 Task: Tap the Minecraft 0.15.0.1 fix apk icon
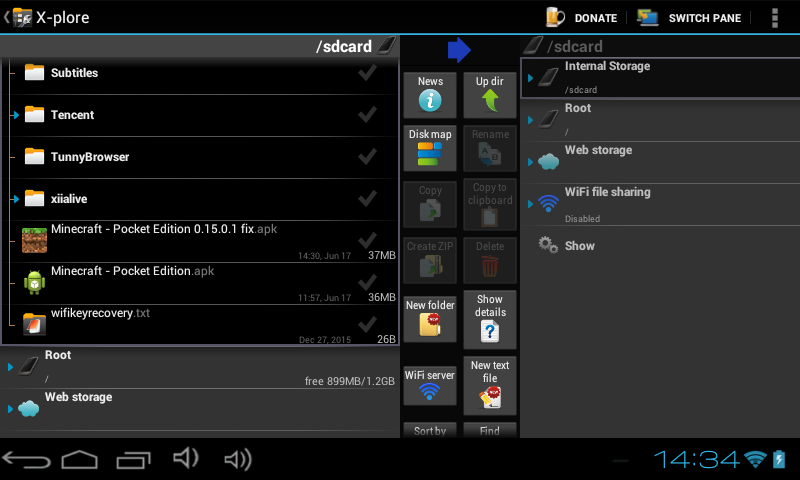[x=34, y=241]
